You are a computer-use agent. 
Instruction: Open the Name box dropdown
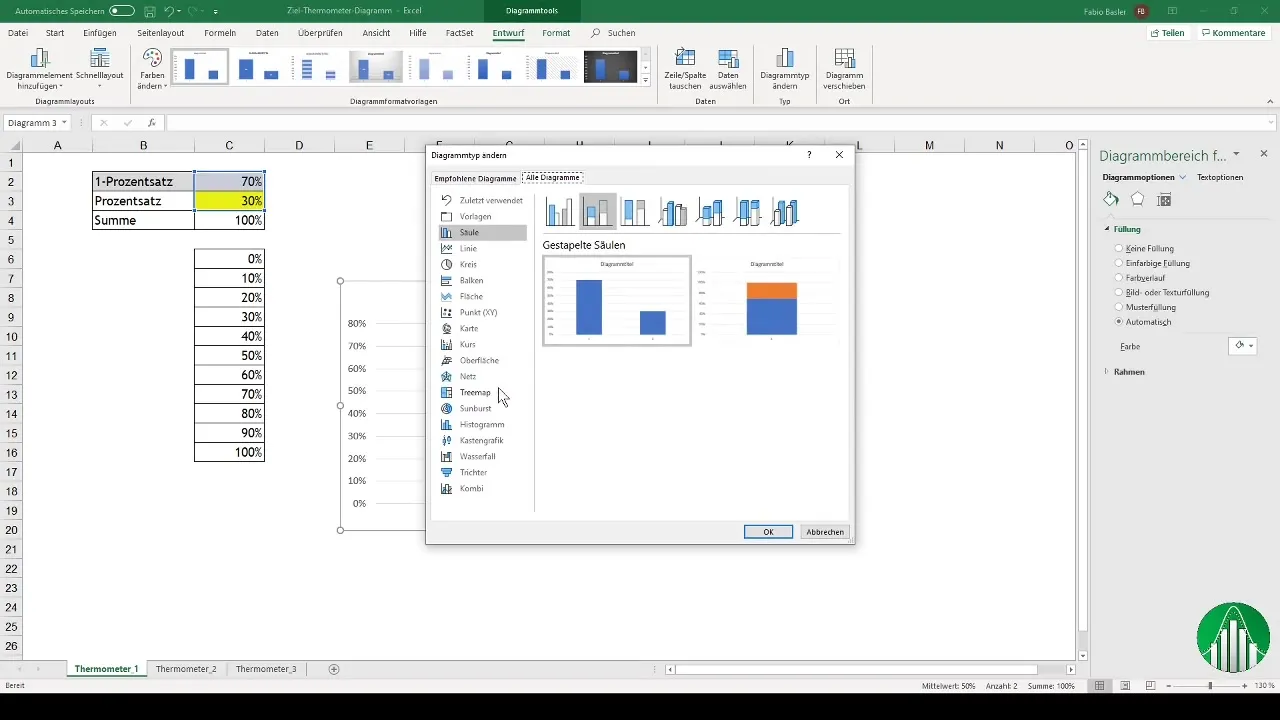point(64,123)
